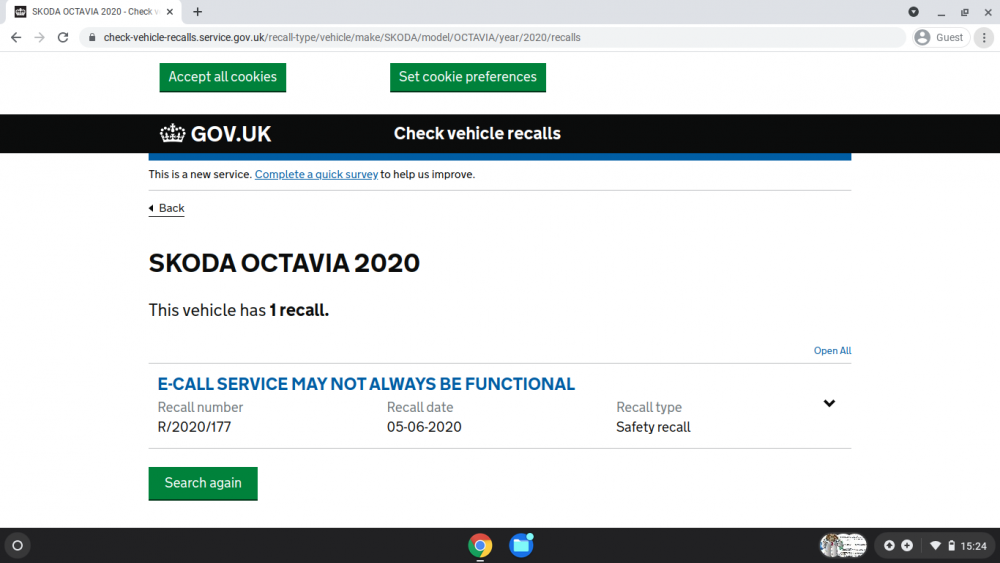Click Set cookie preferences button
This screenshot has height=563, width=1000.
point(467,77)
